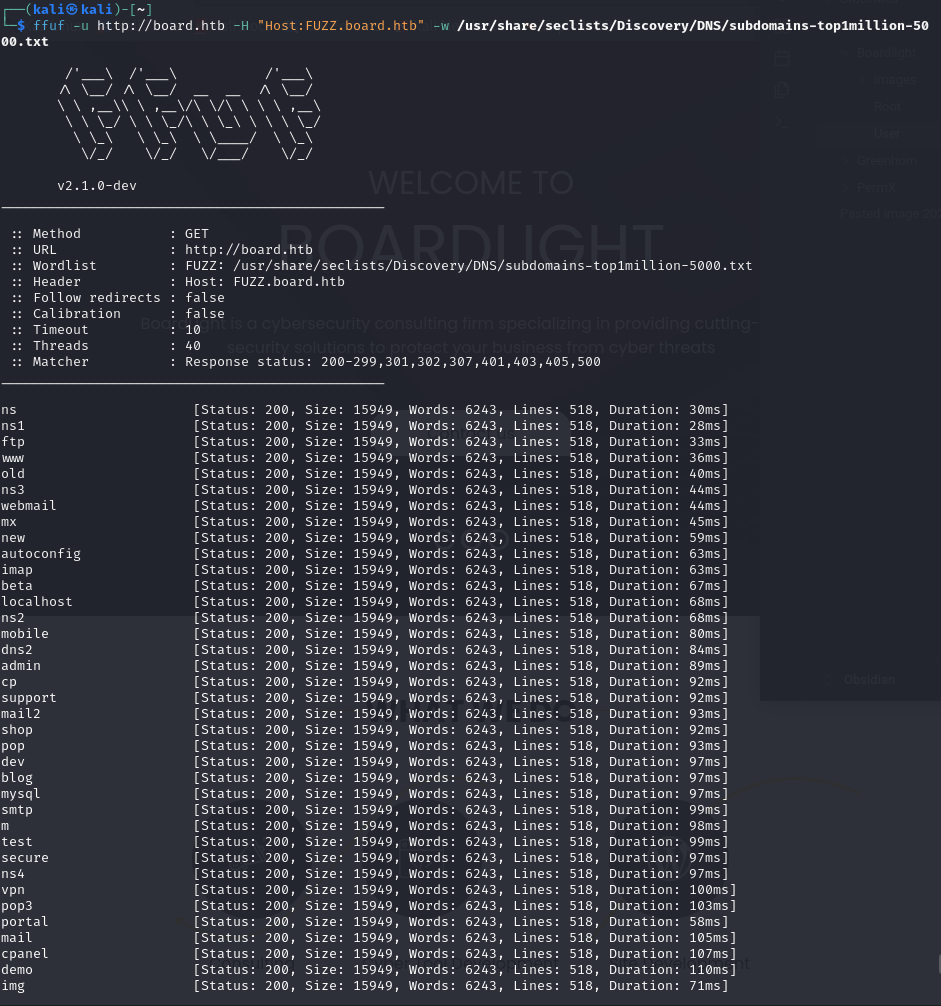Click the 'autoconfig' result row name
Viewport: 941px width, 1006px height.
[40, 554]
